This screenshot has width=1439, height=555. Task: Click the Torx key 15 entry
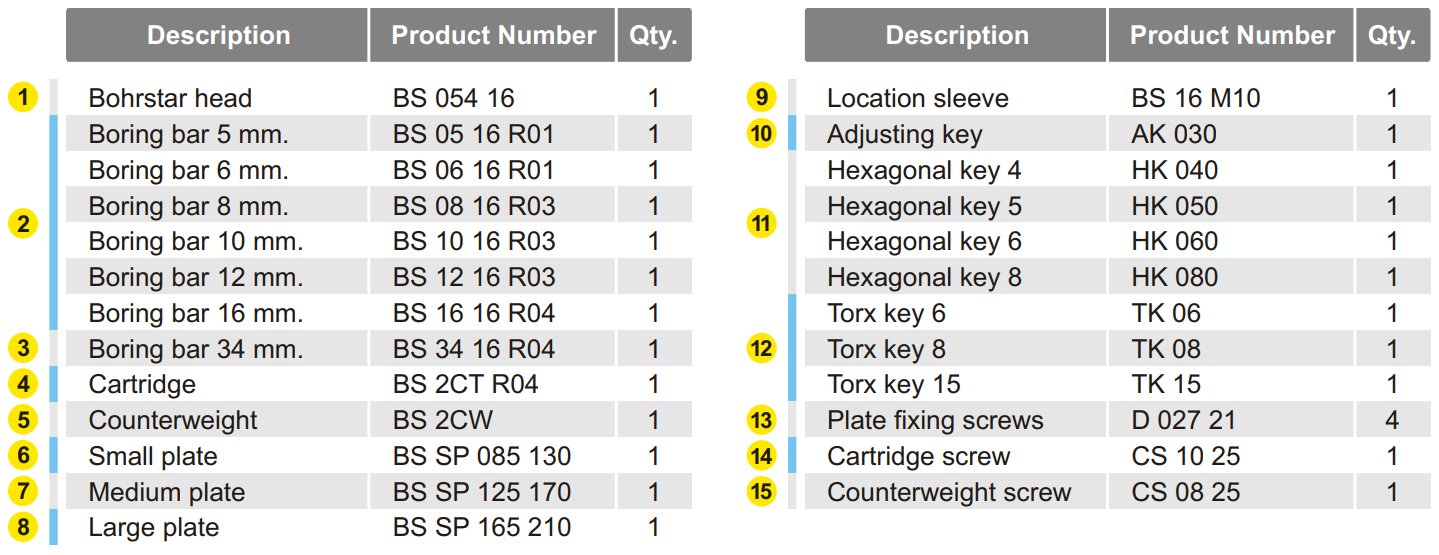click(894, 384)
